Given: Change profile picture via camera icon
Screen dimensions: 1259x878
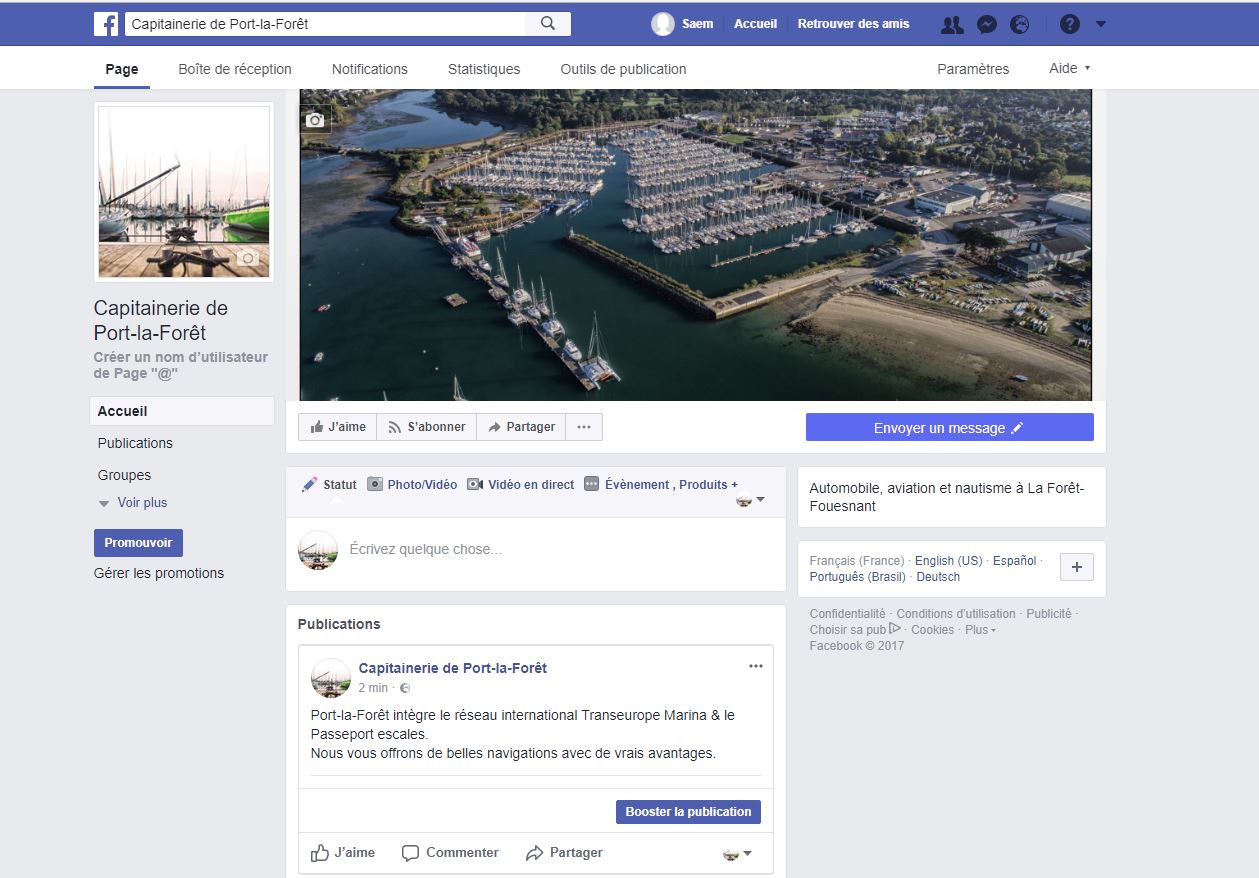Looking at the screenshot, I should (248, 259).
